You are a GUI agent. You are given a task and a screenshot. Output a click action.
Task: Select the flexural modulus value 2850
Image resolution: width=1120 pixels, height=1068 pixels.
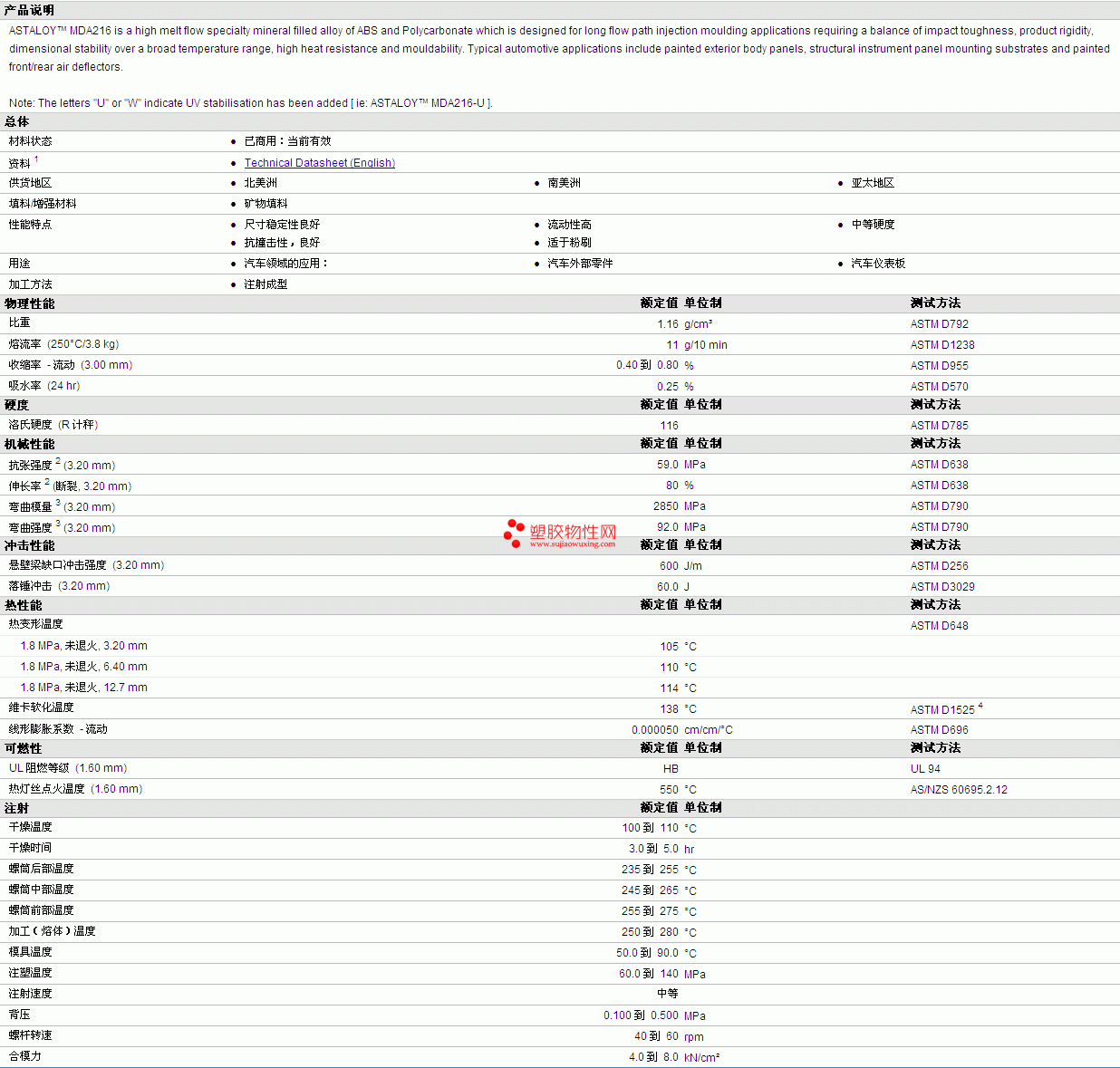[666, 506]
